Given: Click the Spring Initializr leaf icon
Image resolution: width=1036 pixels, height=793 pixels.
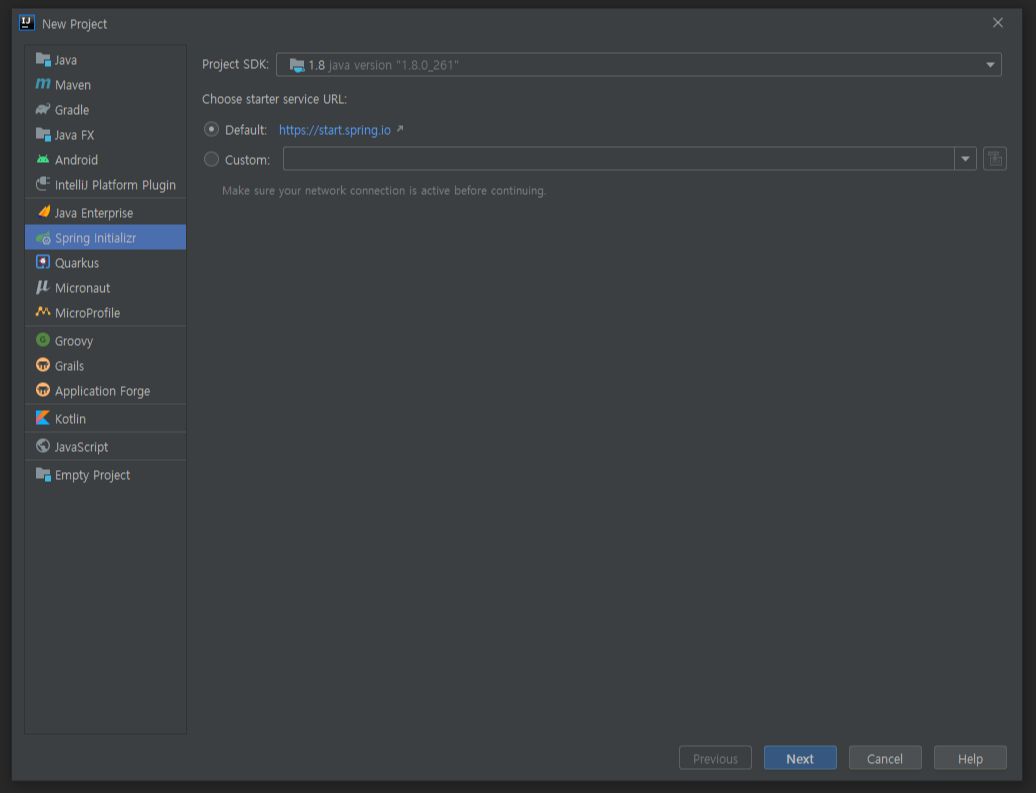Looking at the screenshot, I should [x=43, y=238].
